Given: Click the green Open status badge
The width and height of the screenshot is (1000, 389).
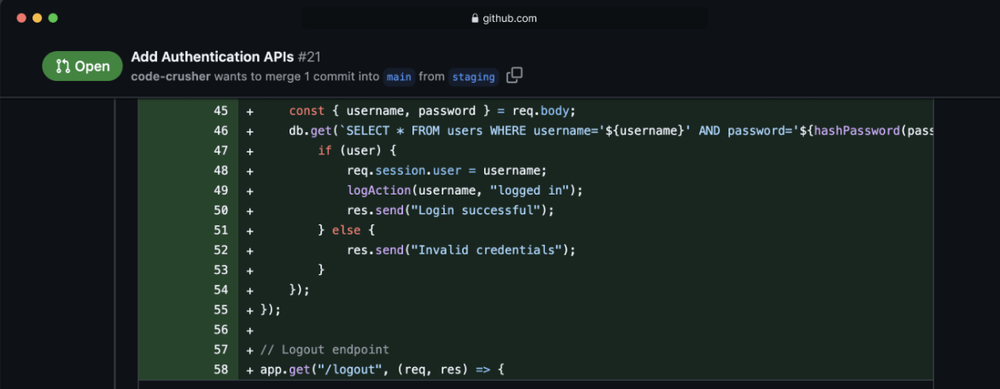Looking at the screenshot, I should [82, 66].
